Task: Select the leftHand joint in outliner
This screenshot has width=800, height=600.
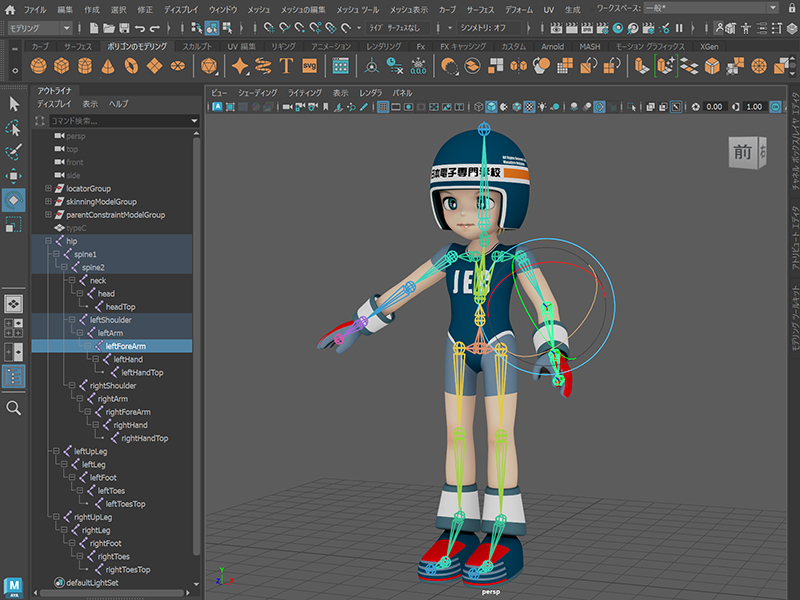Action: coord(127,359)
